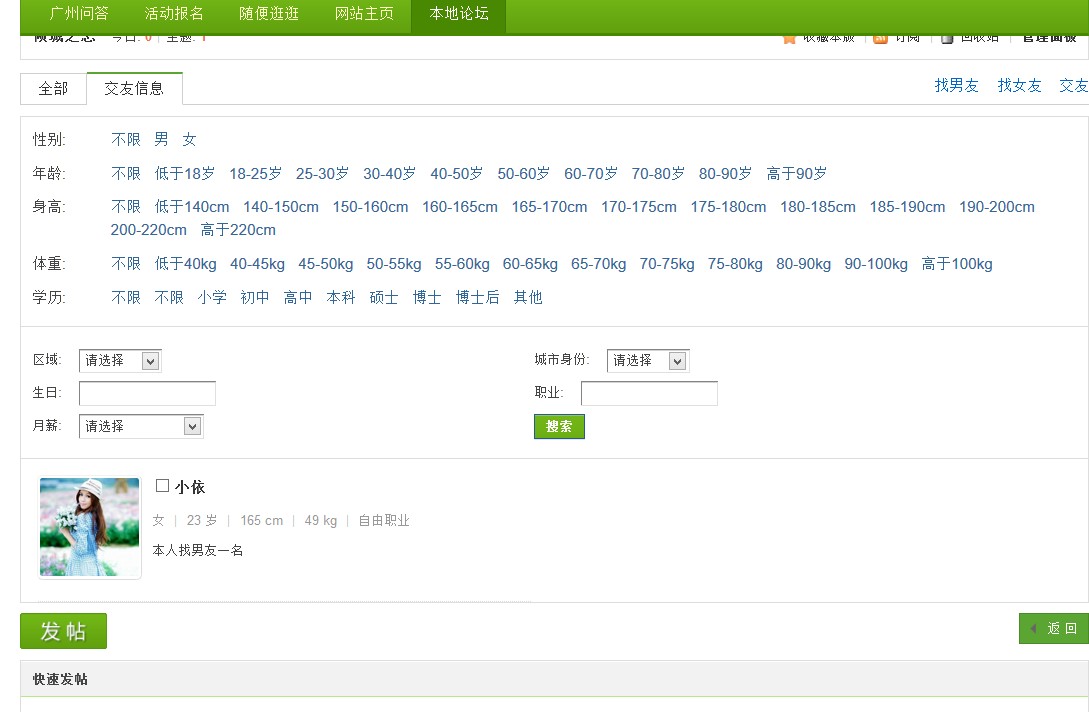This screenshot has height=712, width=1089.
Task: Click the 找男友 link
Action: point(956,85)
